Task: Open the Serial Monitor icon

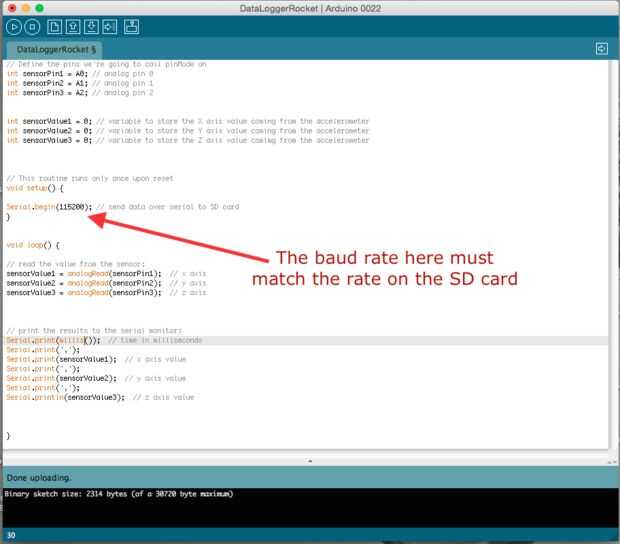Action: pyautogui.click(x=132, y=27)
